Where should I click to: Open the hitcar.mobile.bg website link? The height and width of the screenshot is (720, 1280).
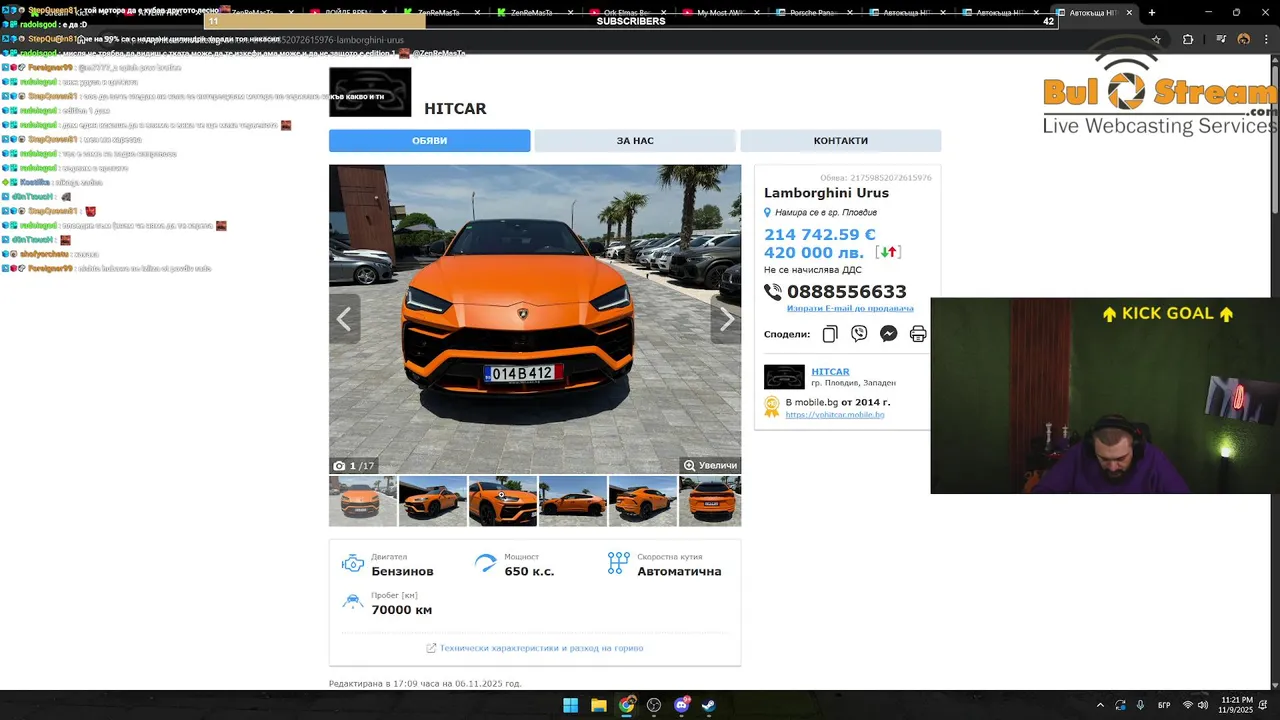point(835,414)
